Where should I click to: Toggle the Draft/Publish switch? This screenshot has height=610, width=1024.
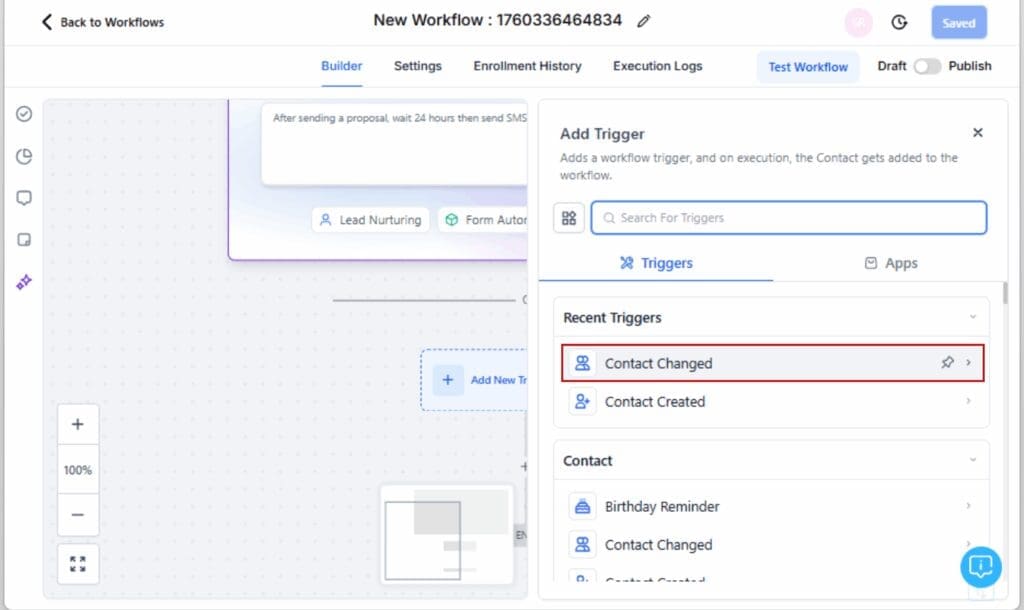click(927, 66)
